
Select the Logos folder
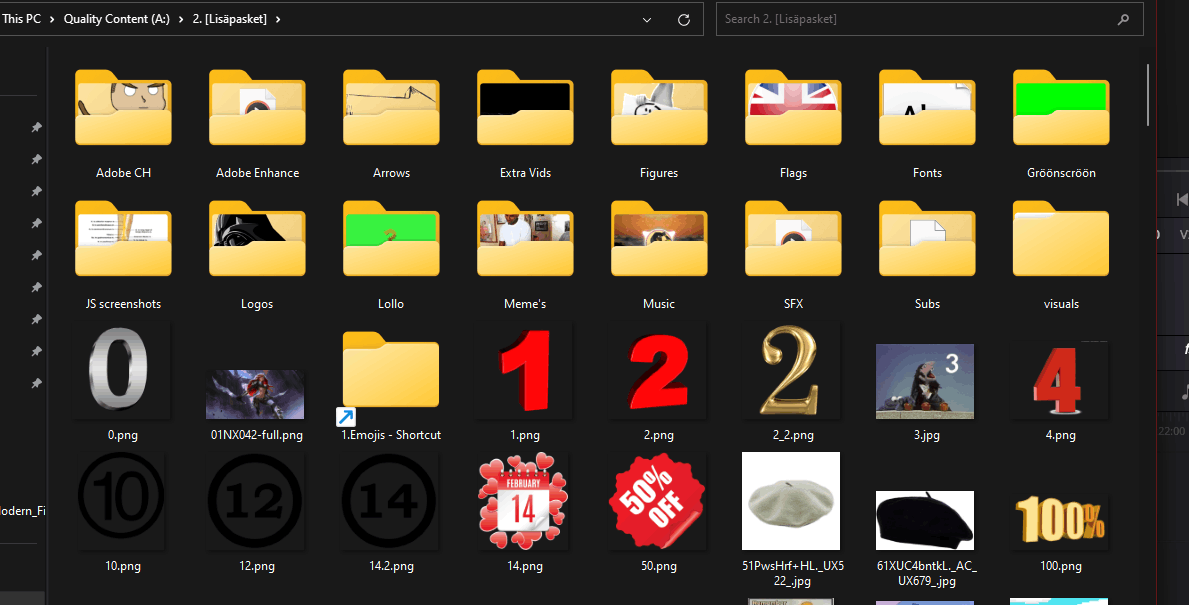[x=257, y=239]
